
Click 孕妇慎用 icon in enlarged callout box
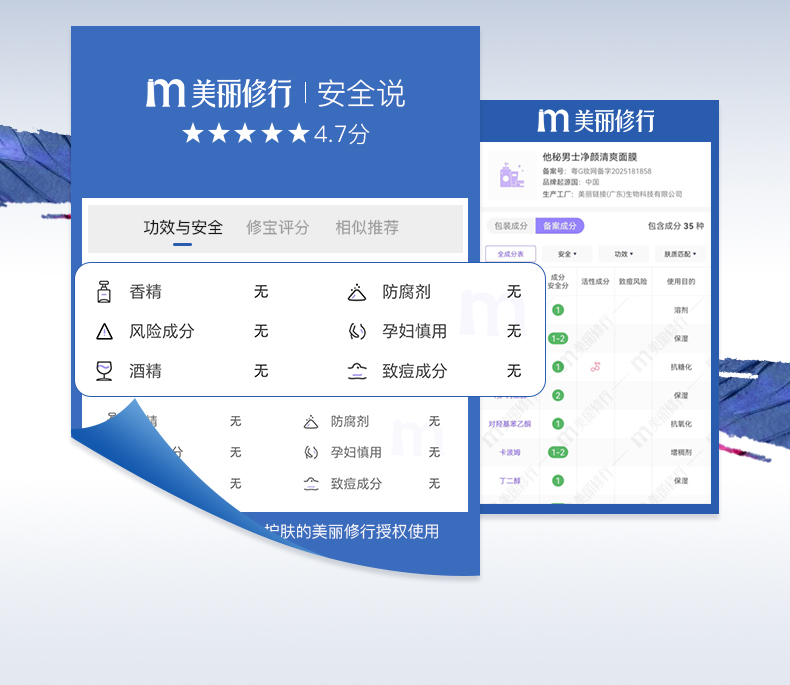click(357, 331)
